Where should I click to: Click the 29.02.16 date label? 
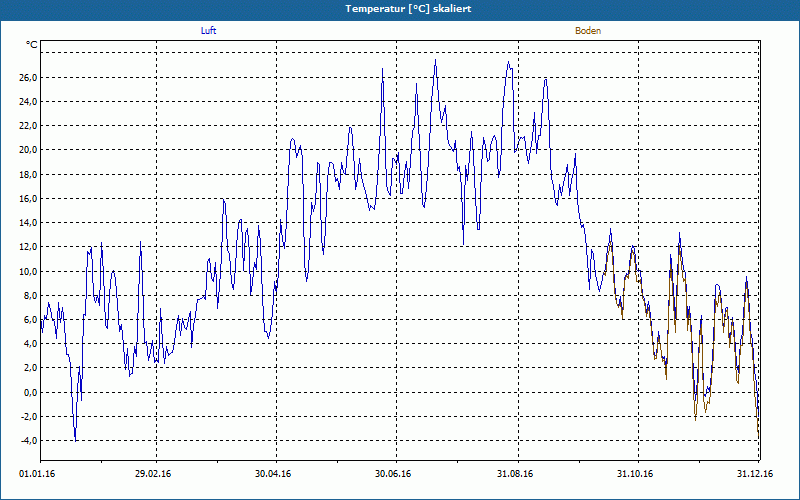point(153,474)
